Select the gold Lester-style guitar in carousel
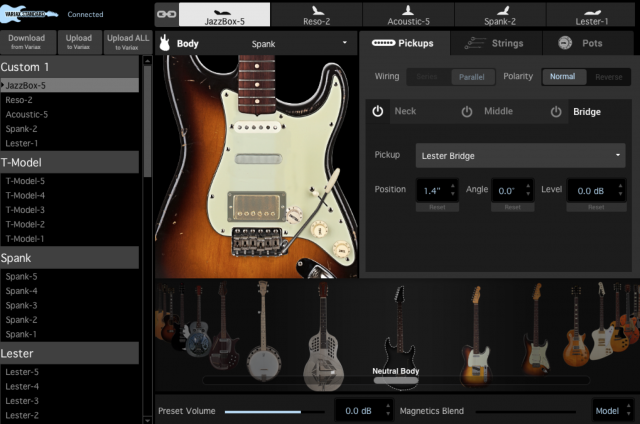The width and height of the screenshot is (640, 424). (x=576, y=326)
